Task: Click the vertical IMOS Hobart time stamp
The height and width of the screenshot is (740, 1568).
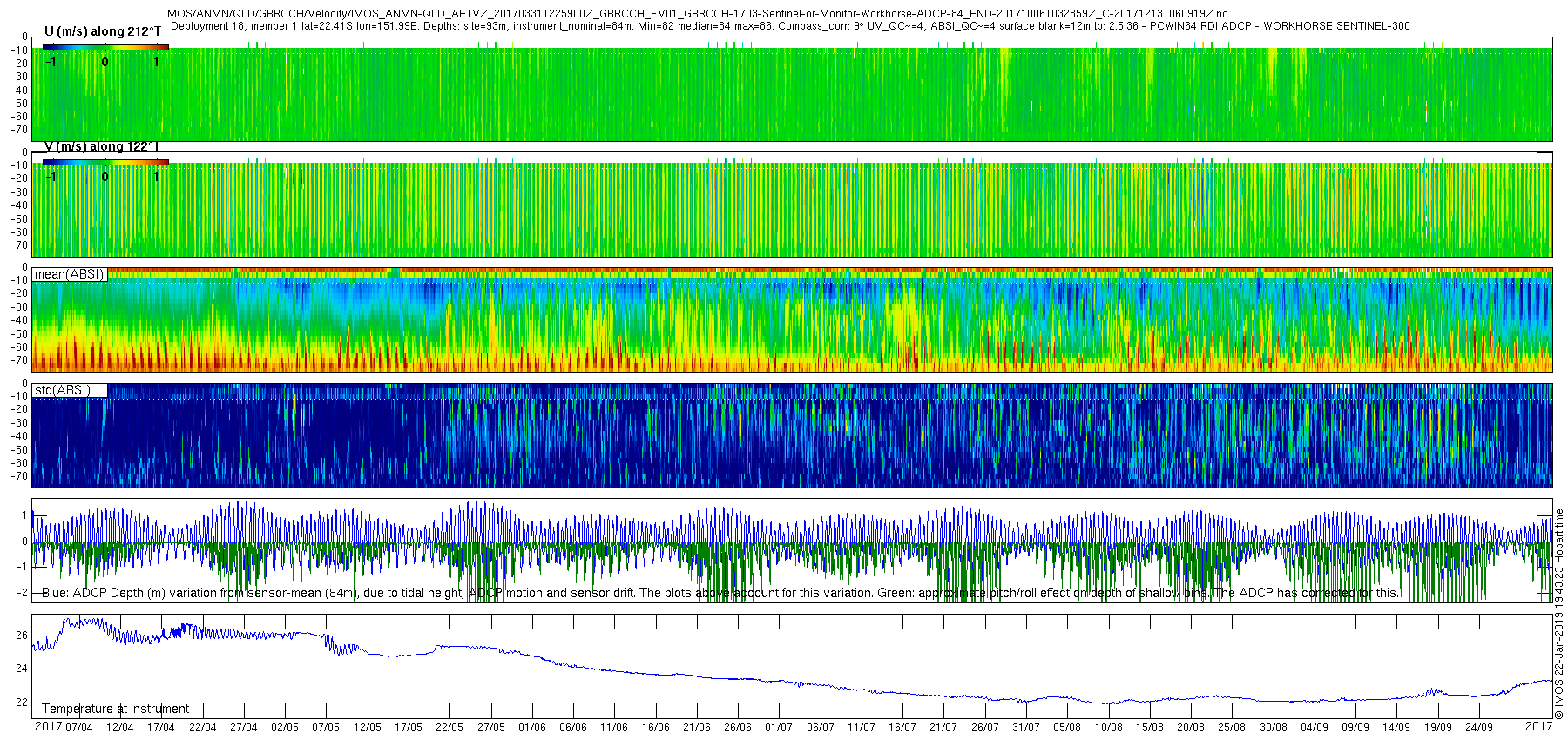Action: [x=1559, y=615]
